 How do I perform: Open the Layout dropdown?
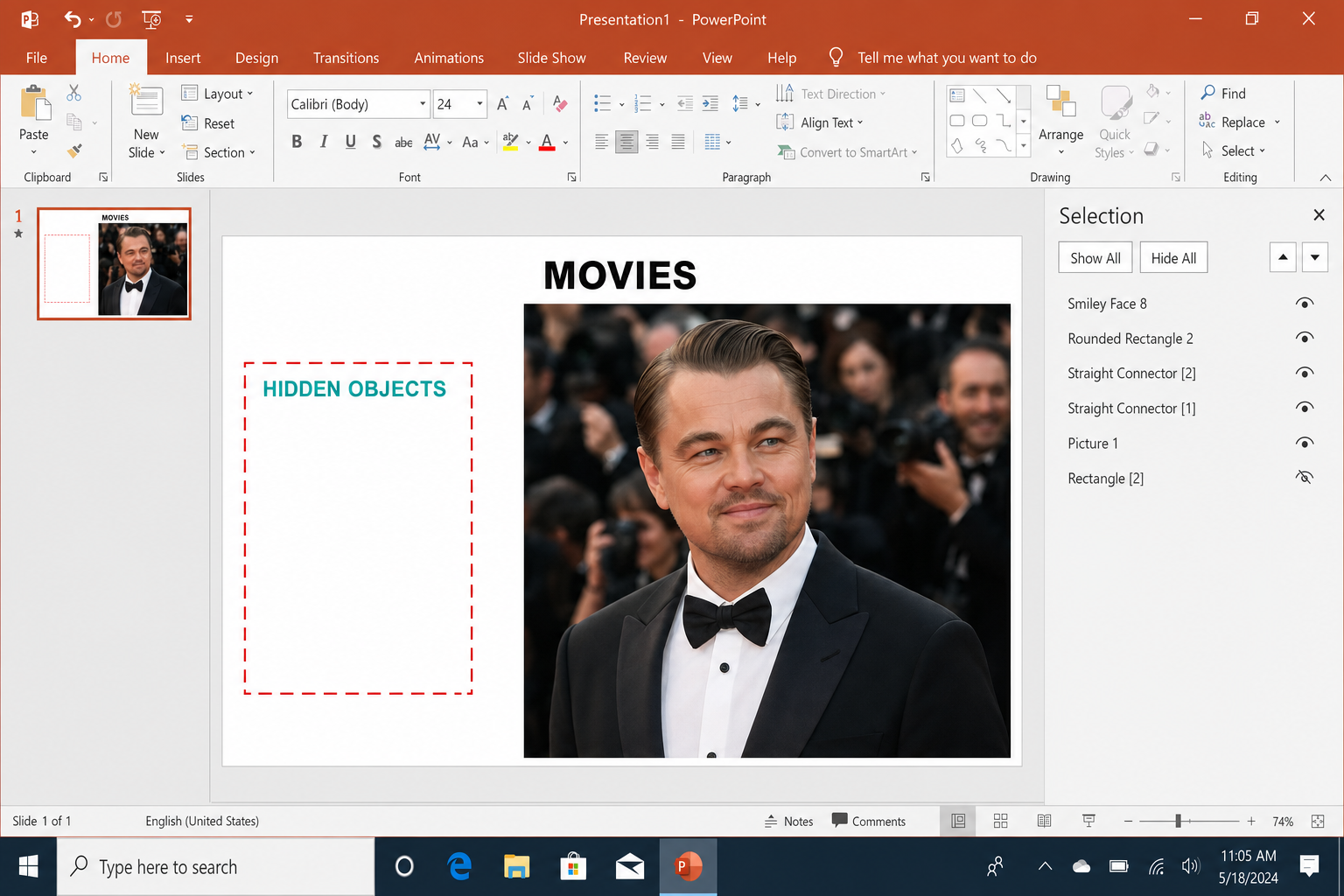(218, 94)
